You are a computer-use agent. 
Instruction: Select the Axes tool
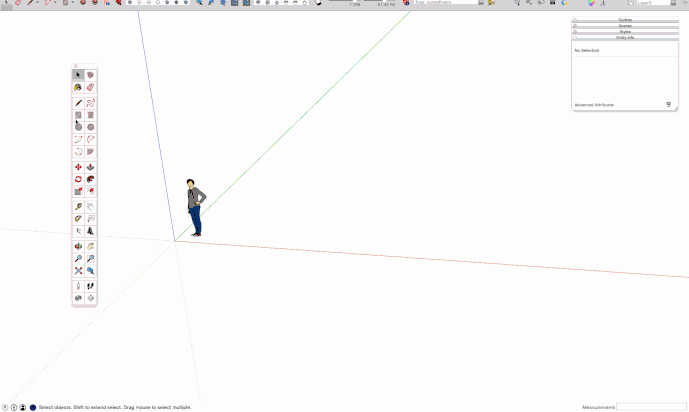pos(78,231)
